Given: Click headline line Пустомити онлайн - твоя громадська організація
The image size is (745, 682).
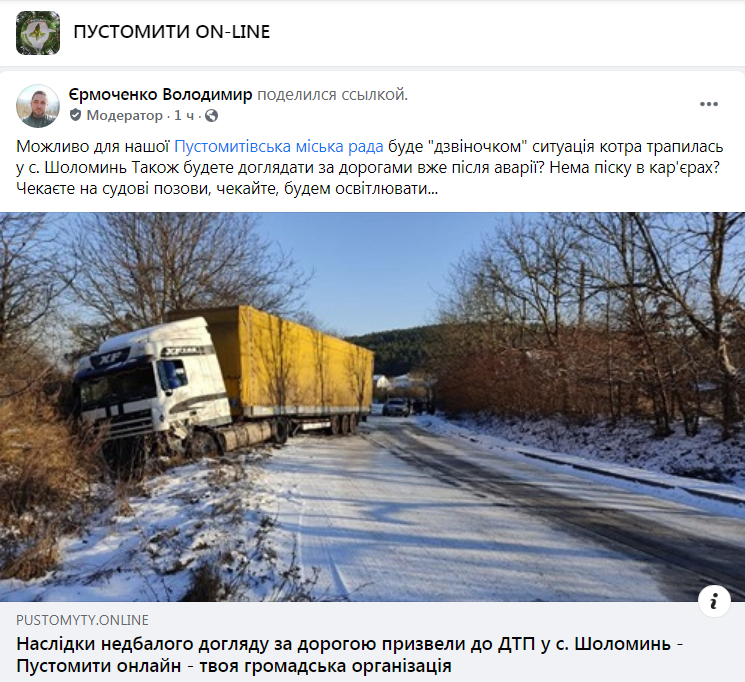Looking at the screenshot, I should click(234, 666).
